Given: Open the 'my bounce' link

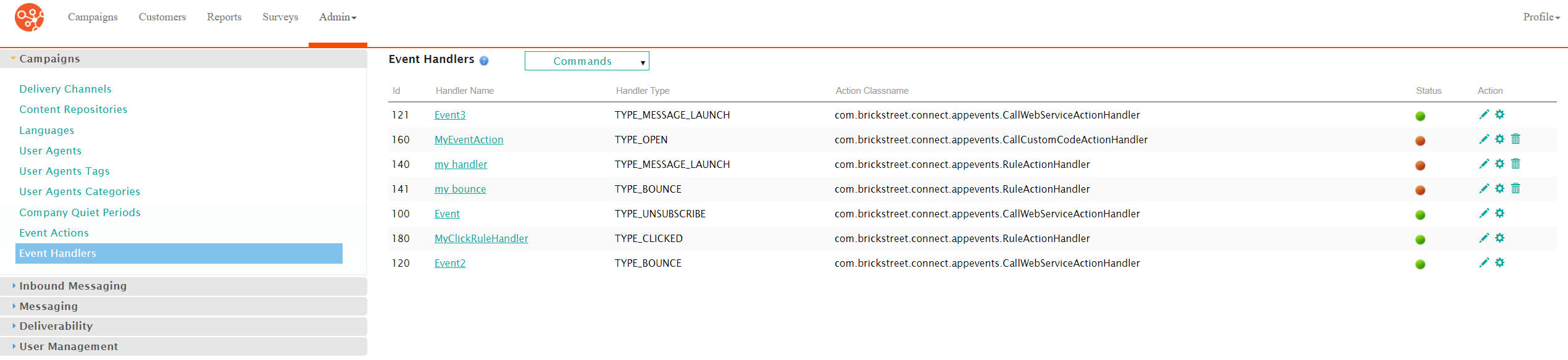Looking at the screenshot, I should [x=461, y=189].
